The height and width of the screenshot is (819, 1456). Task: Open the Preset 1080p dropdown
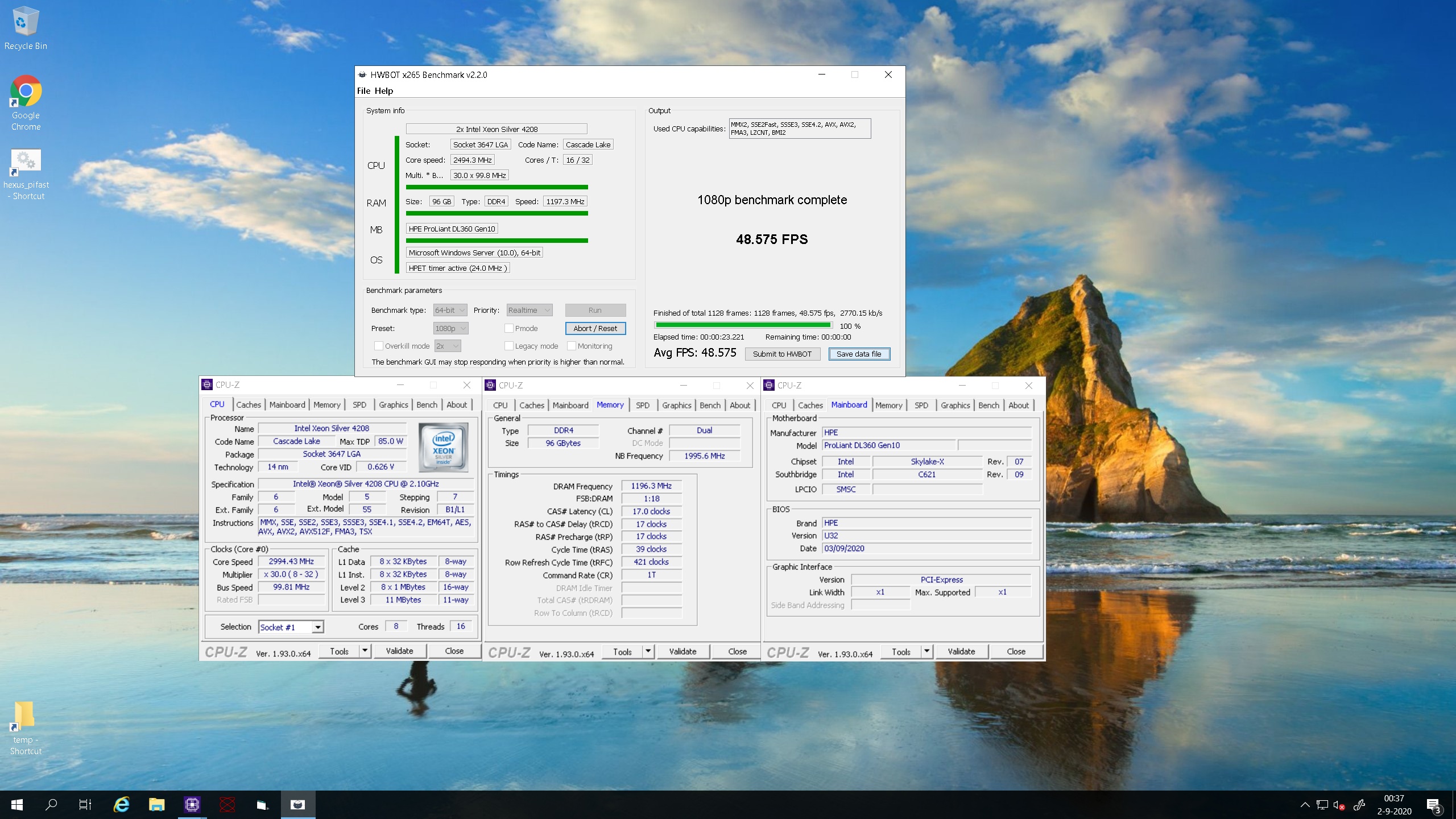click(450, 328)
